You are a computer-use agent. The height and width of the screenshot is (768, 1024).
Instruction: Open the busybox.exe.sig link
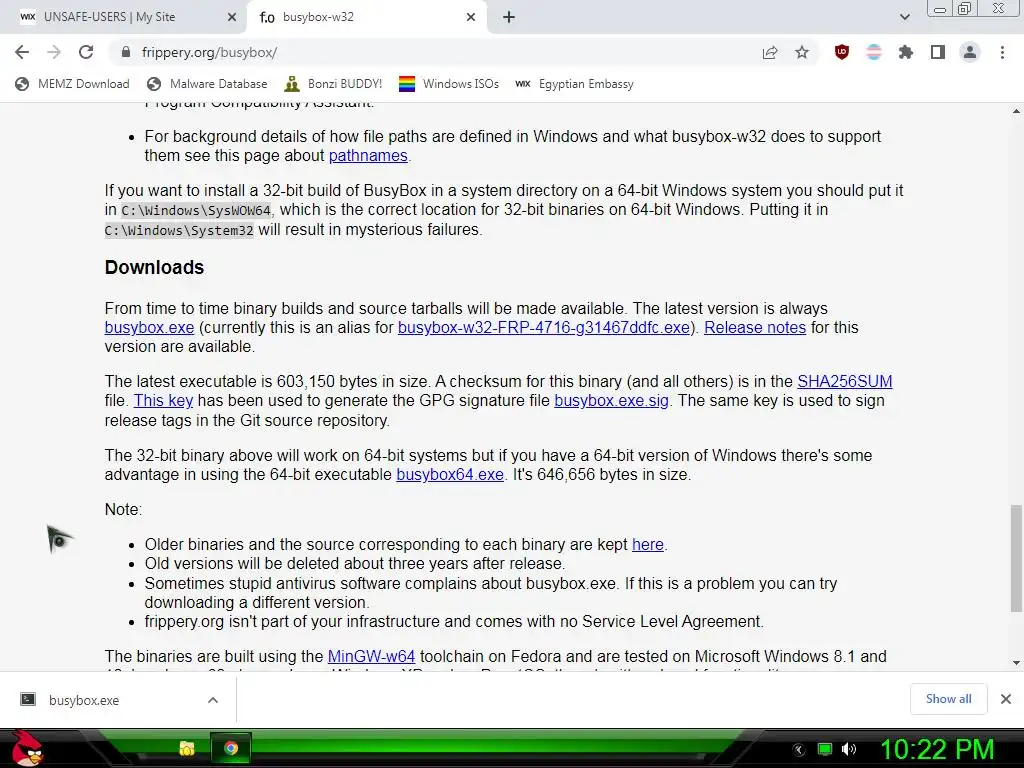click(611, 400)
